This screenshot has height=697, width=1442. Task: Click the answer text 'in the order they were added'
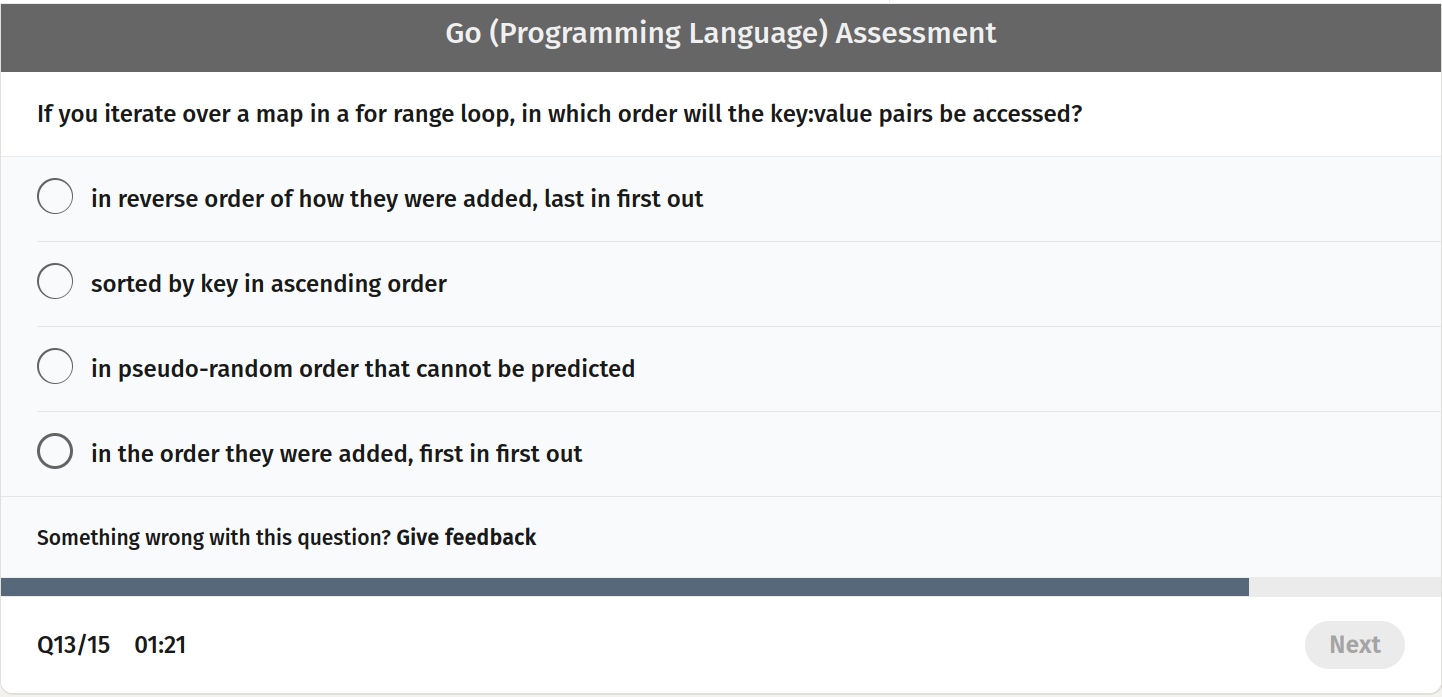(336, 453)
